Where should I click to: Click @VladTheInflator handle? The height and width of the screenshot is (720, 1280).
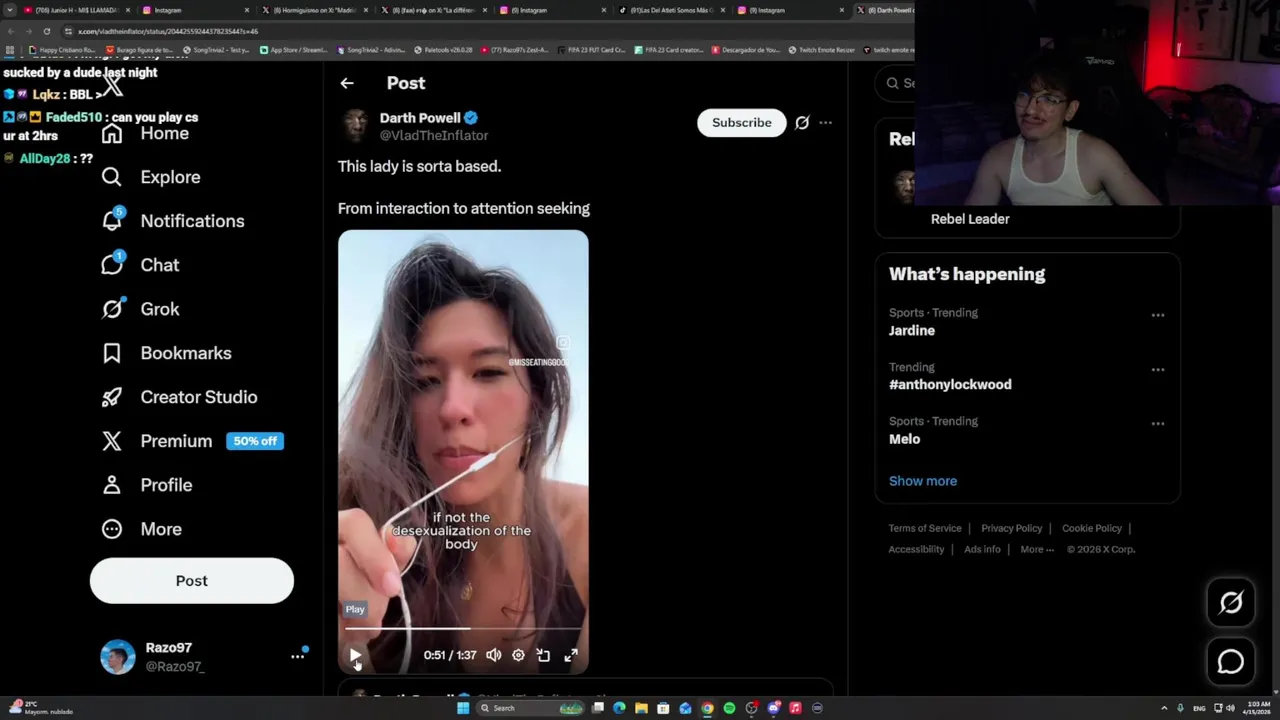pos(434,136)
